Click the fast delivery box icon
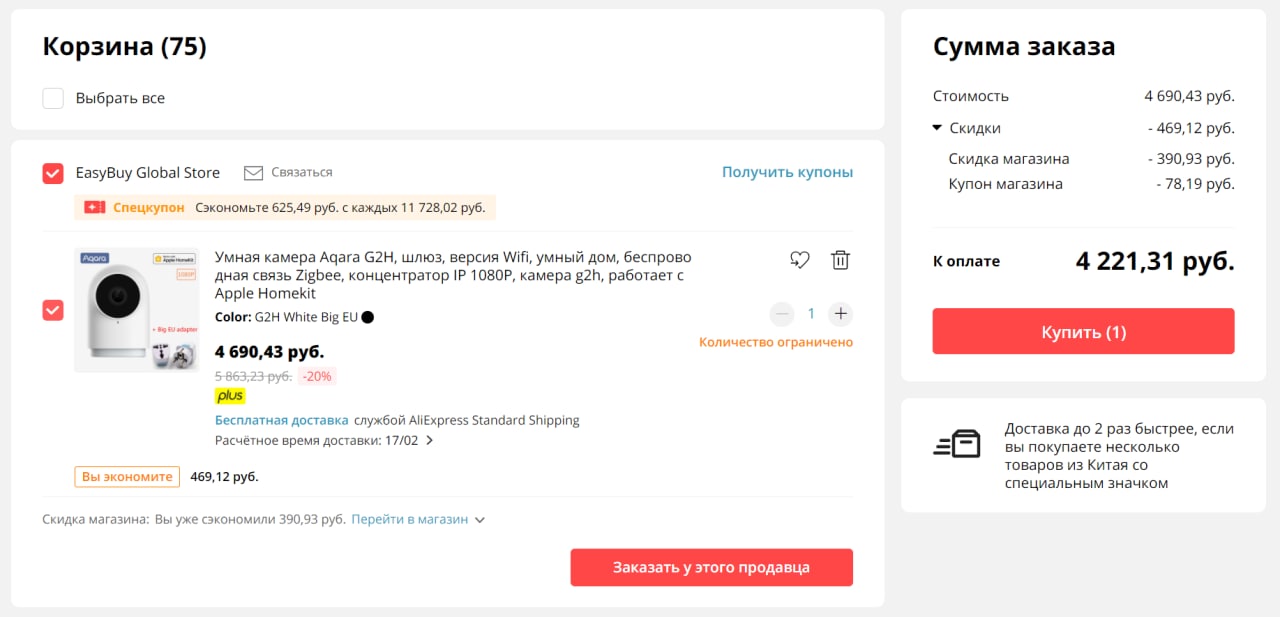The width and height of the screenshot is (1280, 617). pos(957,443)
